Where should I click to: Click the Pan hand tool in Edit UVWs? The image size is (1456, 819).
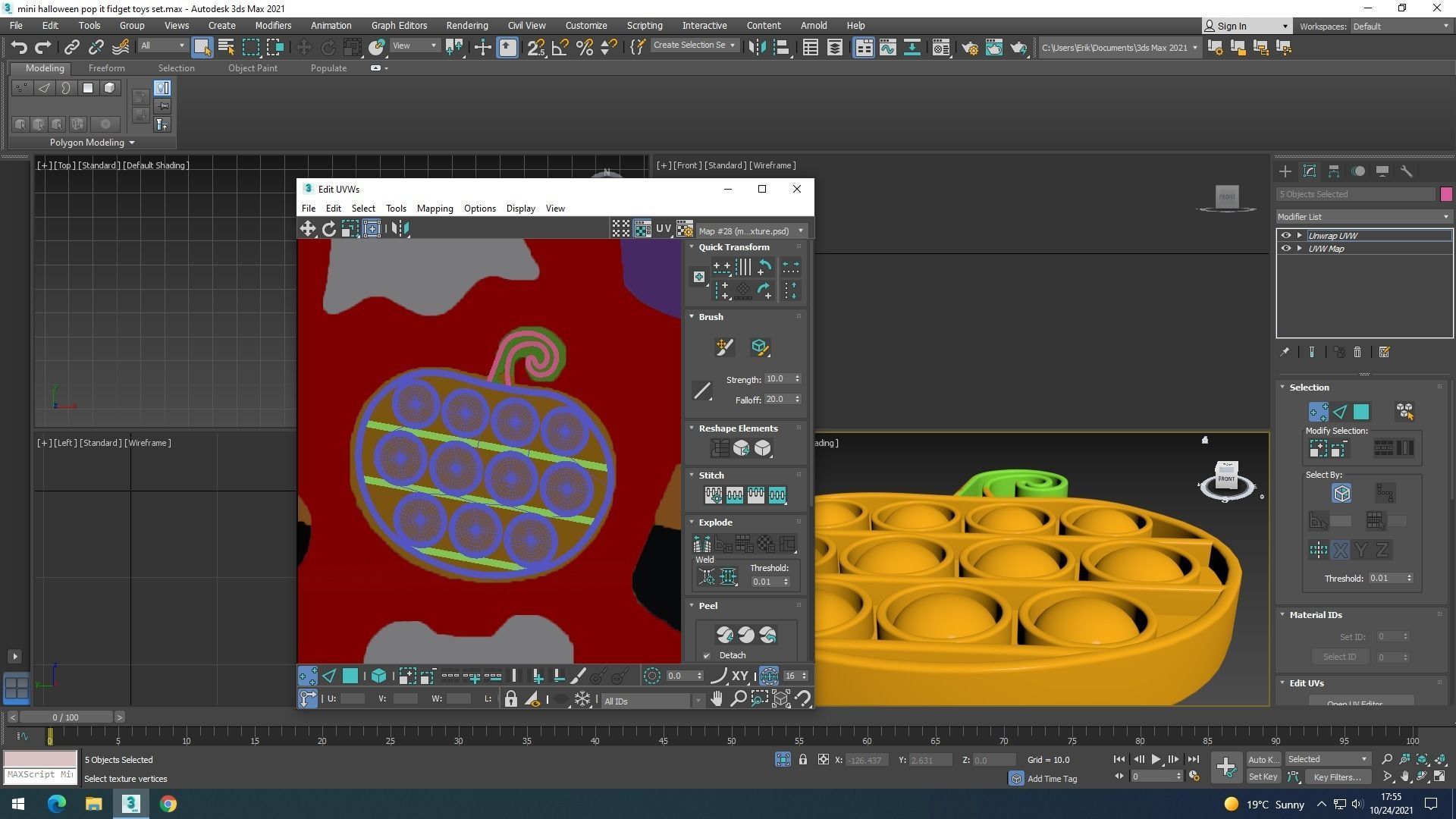[716, 699]
